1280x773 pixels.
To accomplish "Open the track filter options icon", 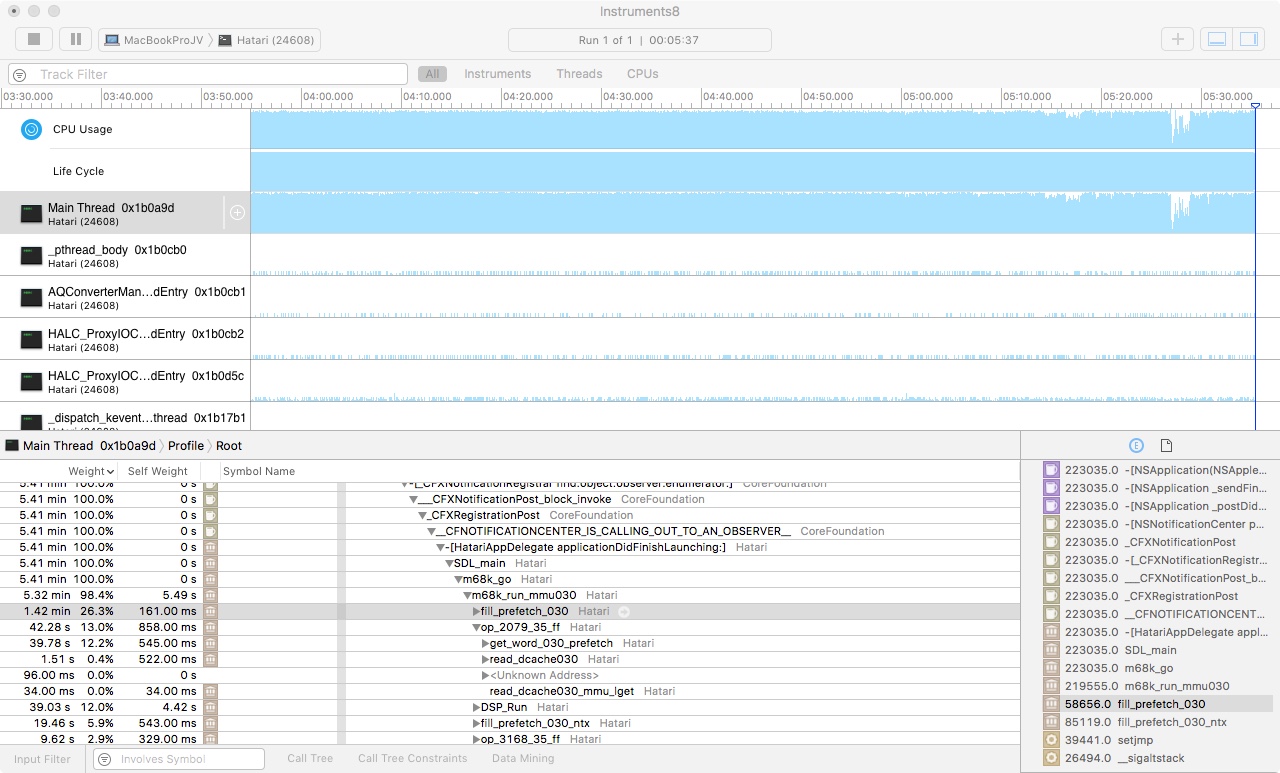I will coord(20,75).
